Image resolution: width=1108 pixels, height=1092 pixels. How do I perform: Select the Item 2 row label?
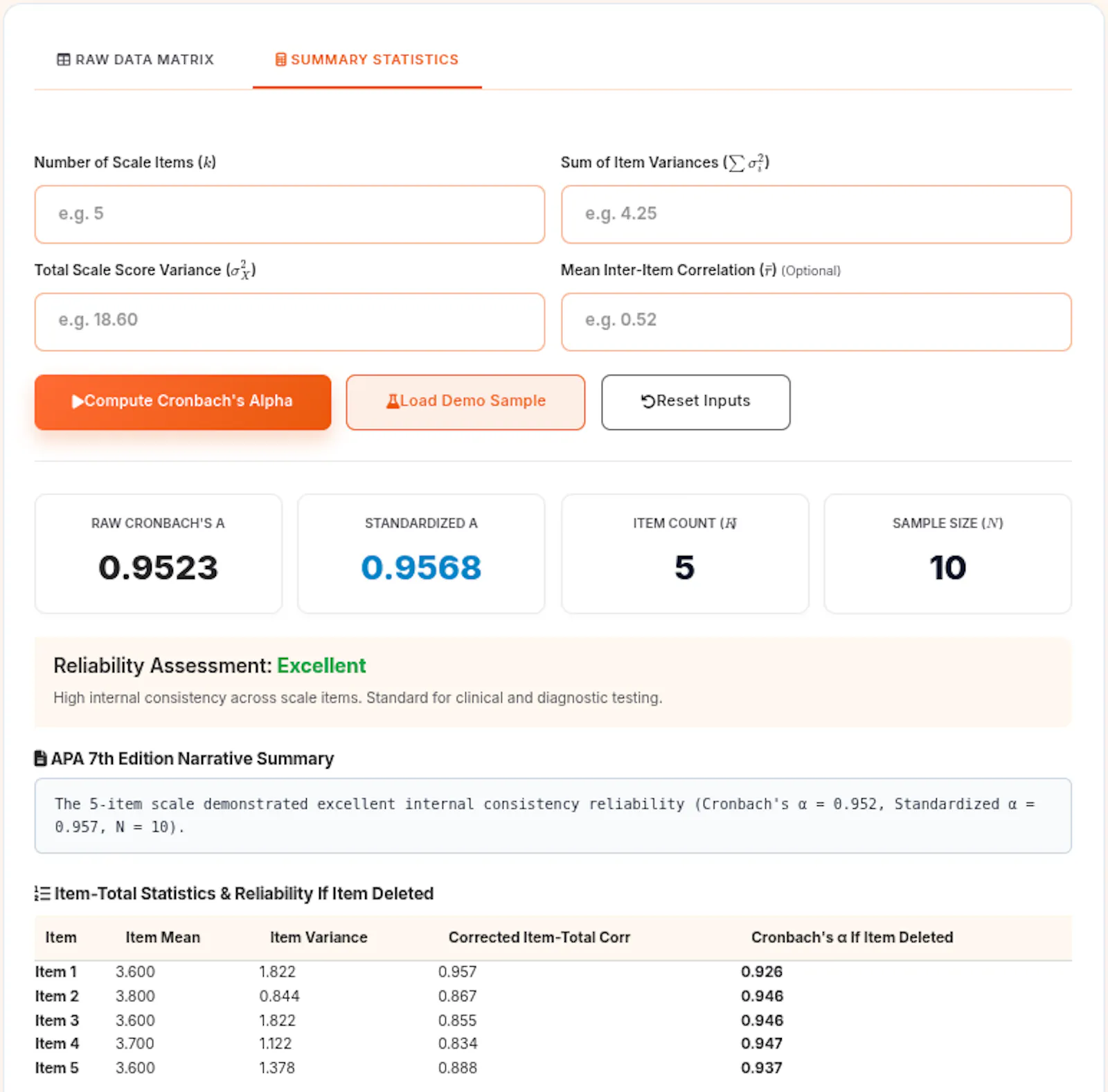57,996
